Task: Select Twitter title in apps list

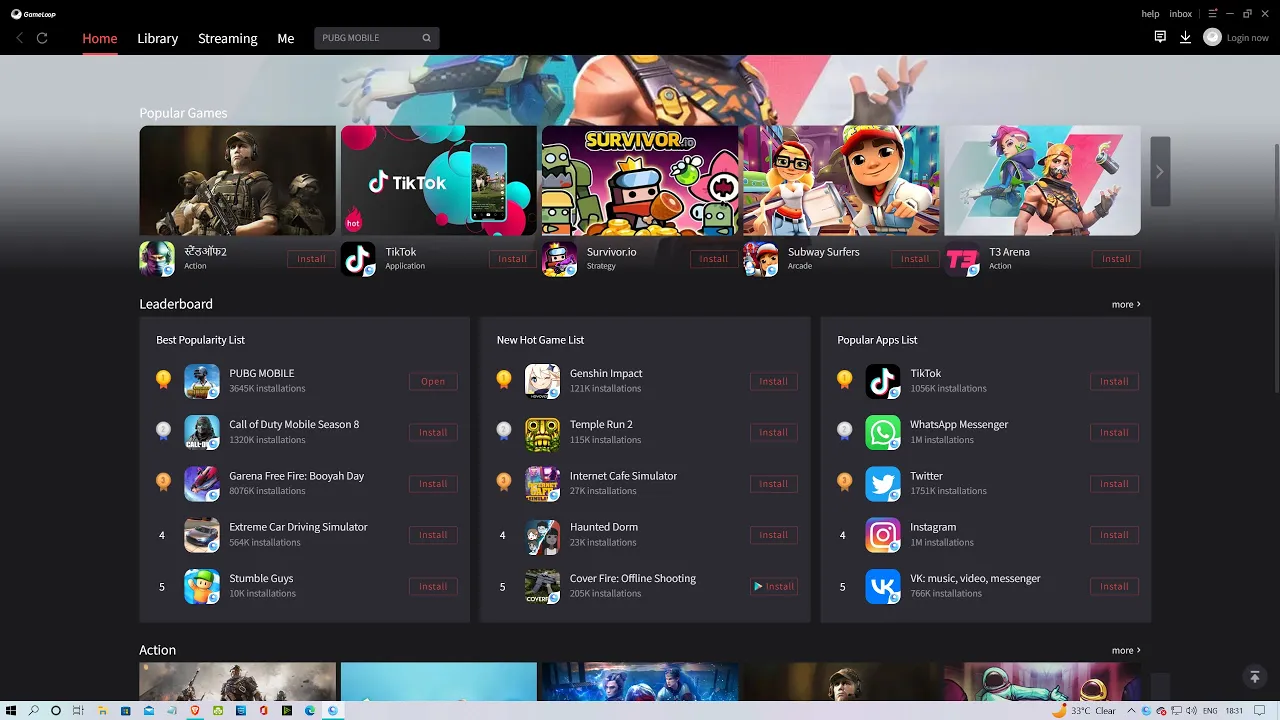Action: pos(926,476)
